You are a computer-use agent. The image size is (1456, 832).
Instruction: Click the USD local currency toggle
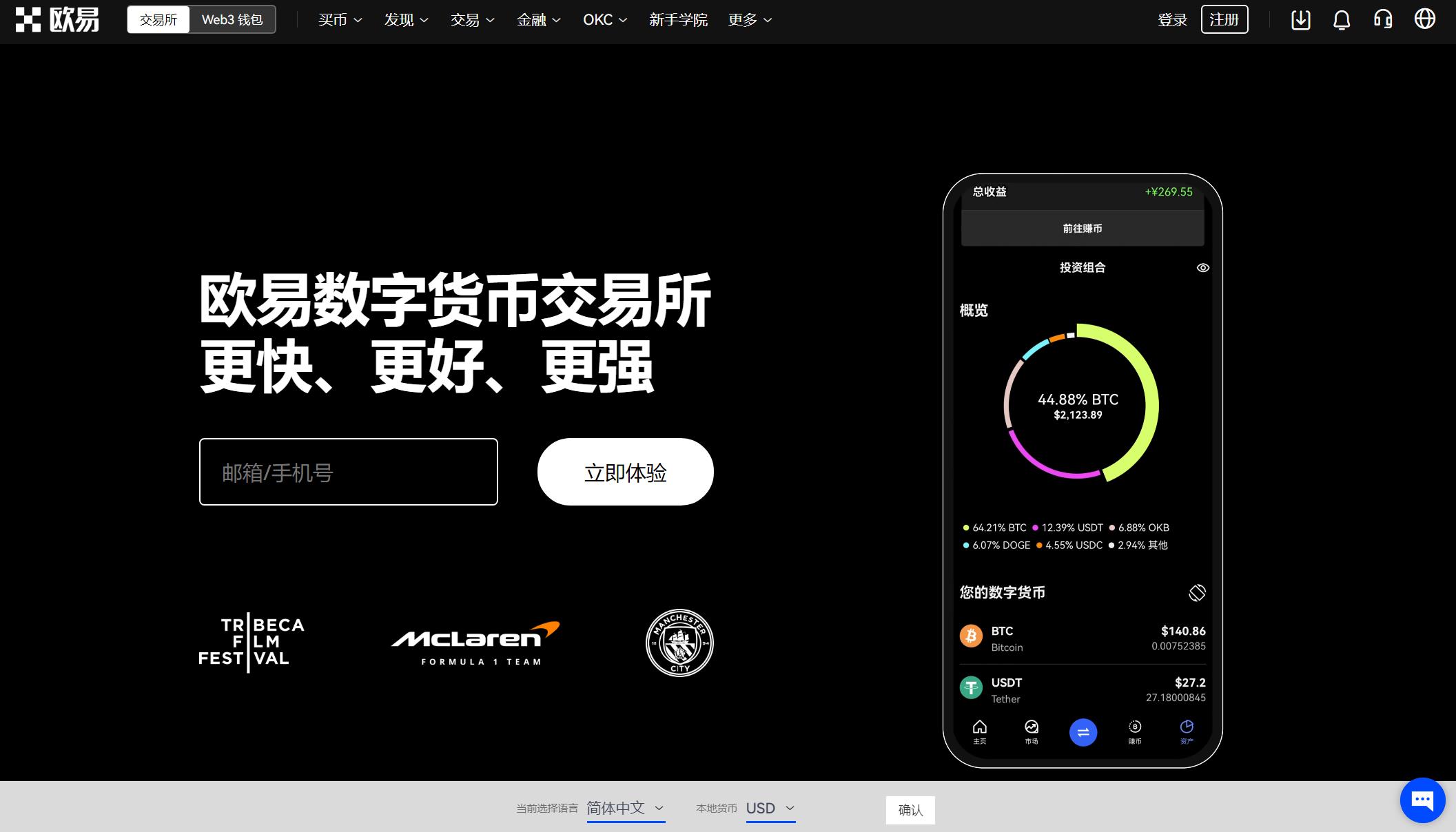(x=769, y=809)
